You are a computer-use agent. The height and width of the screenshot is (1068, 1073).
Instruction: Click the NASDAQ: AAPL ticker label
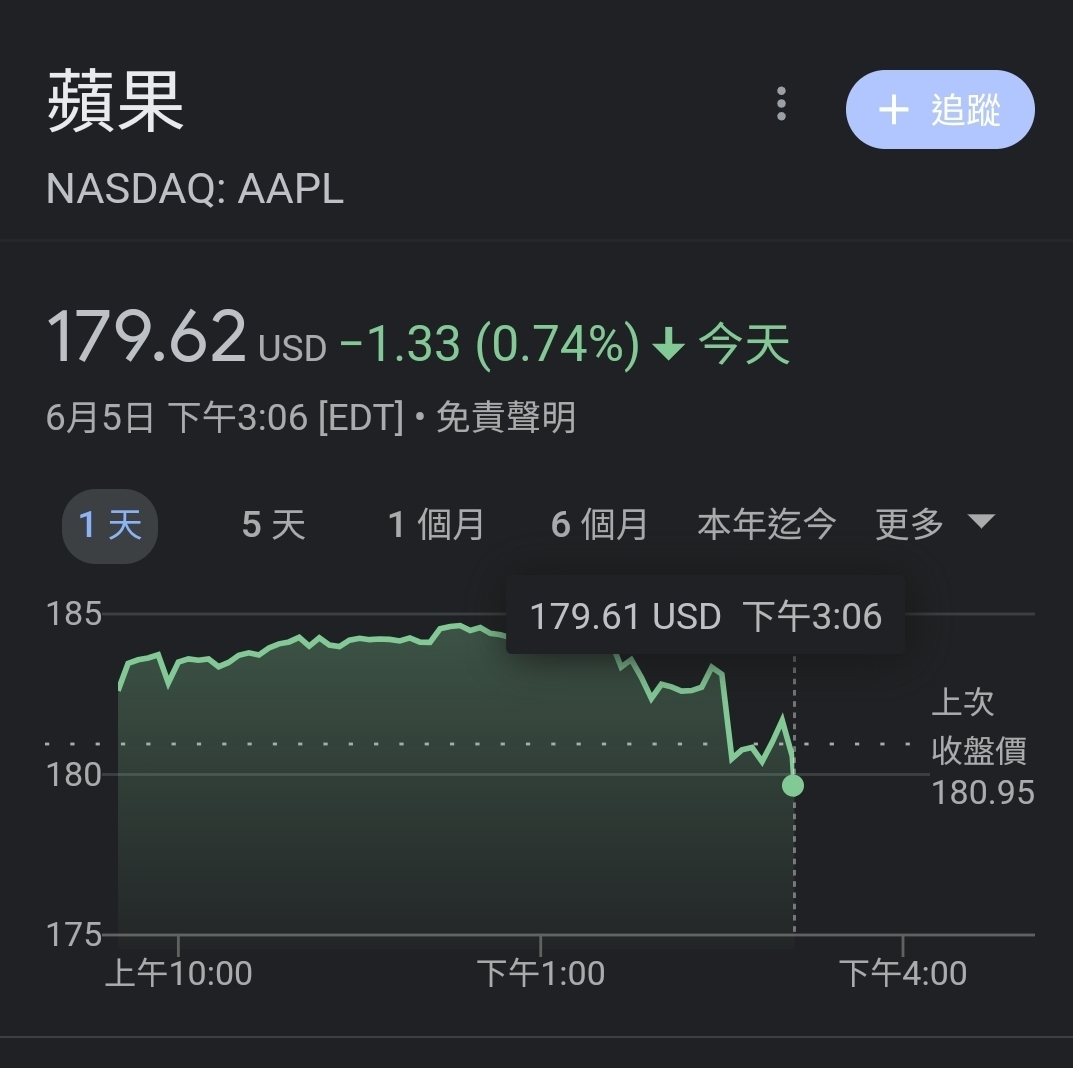coord(195,189)
